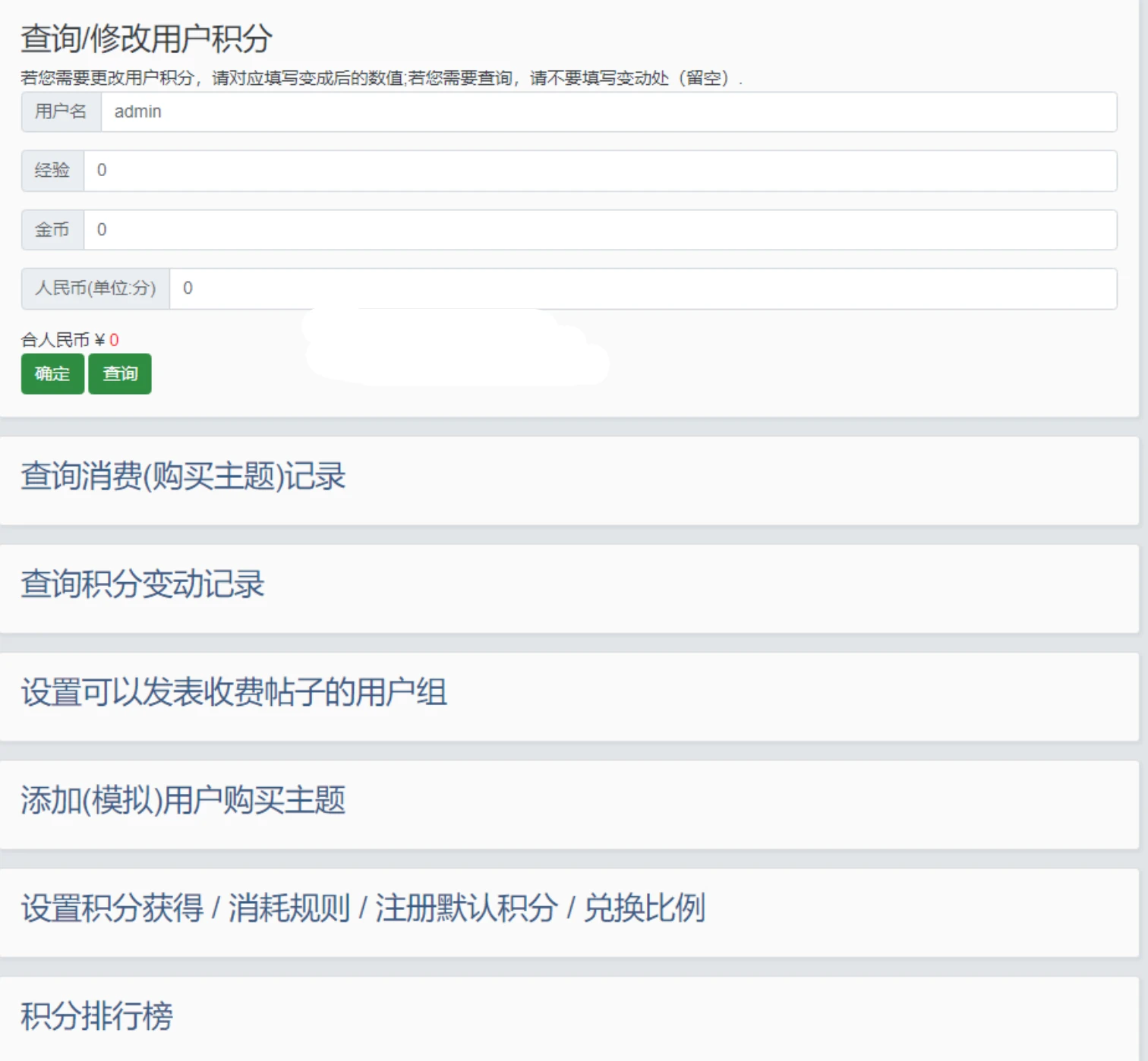The width and height of the screenshot is (1148, 1061).
Task: Expand the 查询消费(购买主题)记录 section
Action: tap(182, 477)
